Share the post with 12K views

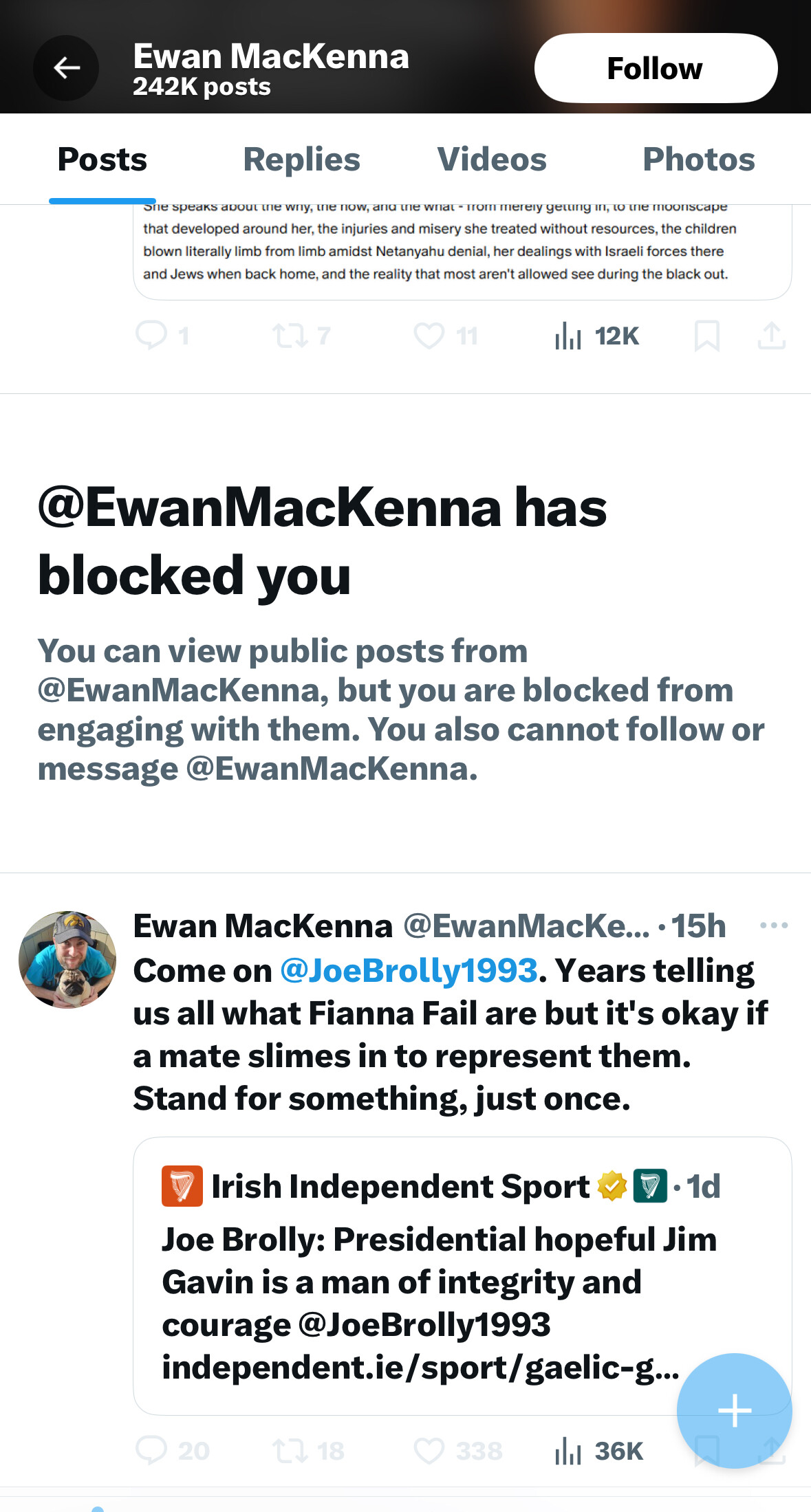tap(771, 336)
